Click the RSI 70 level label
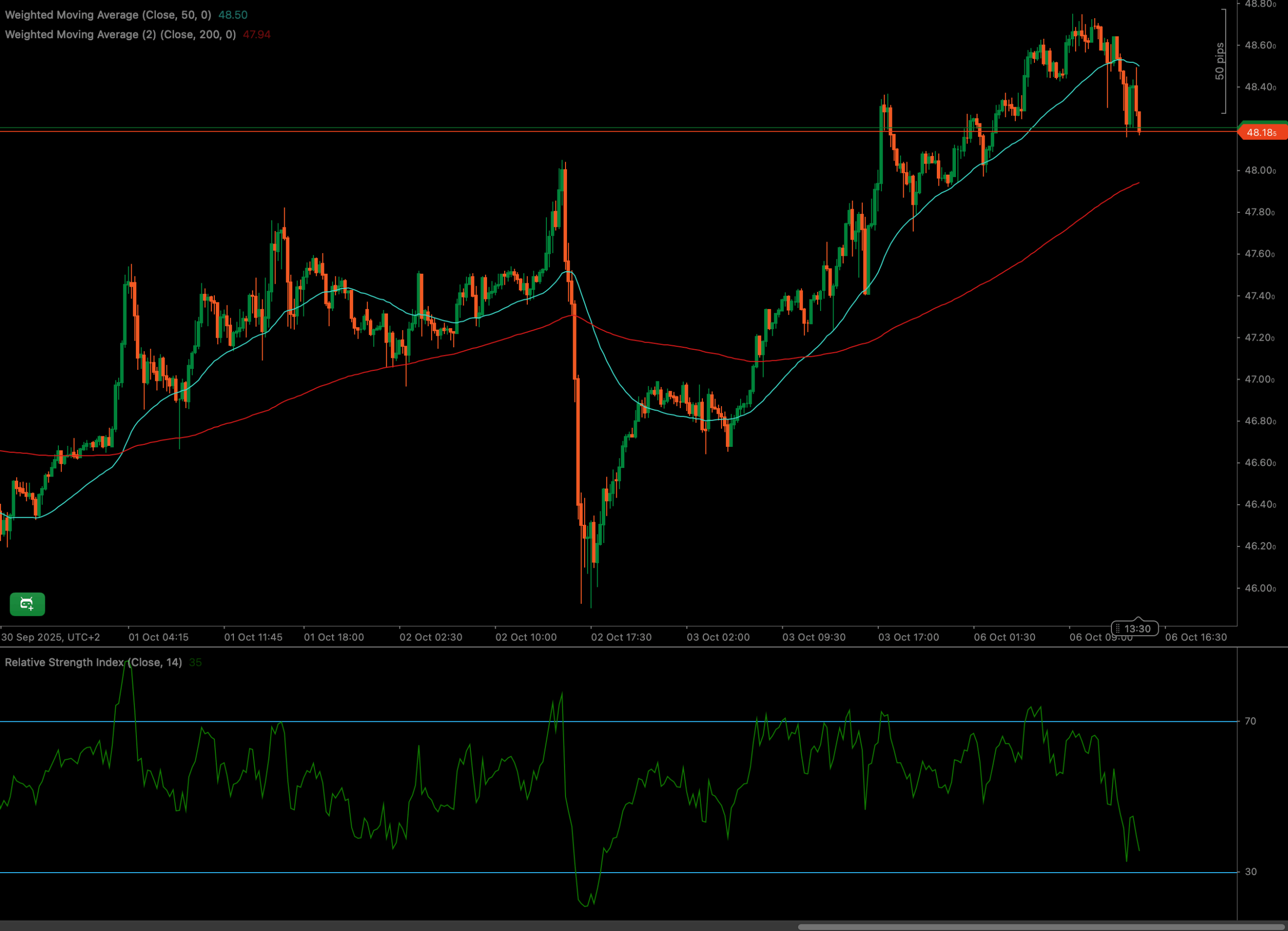The width and height of the screenshot is (1288, 931). 1250,721
